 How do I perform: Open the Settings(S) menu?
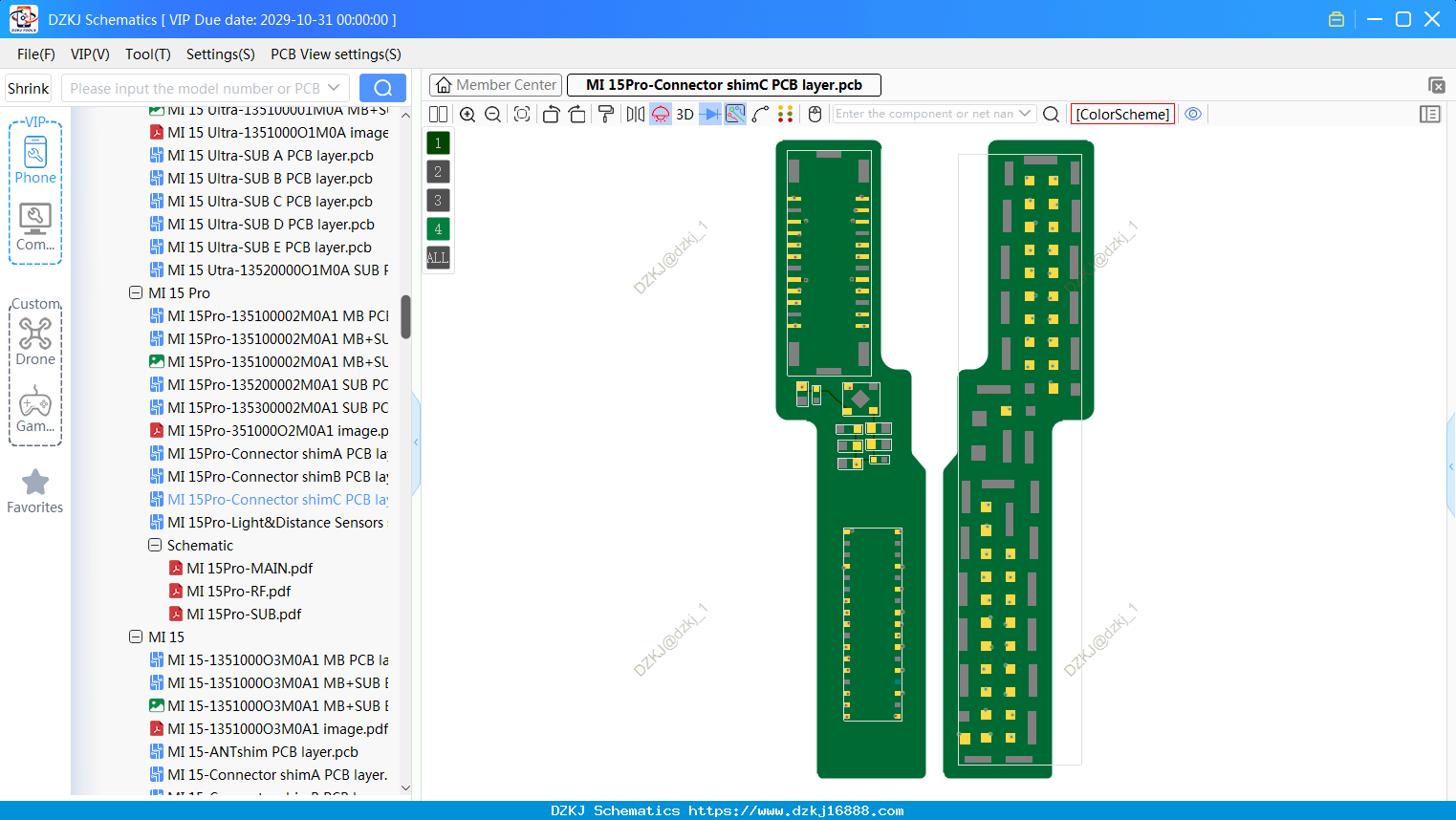tap(221, 54)
